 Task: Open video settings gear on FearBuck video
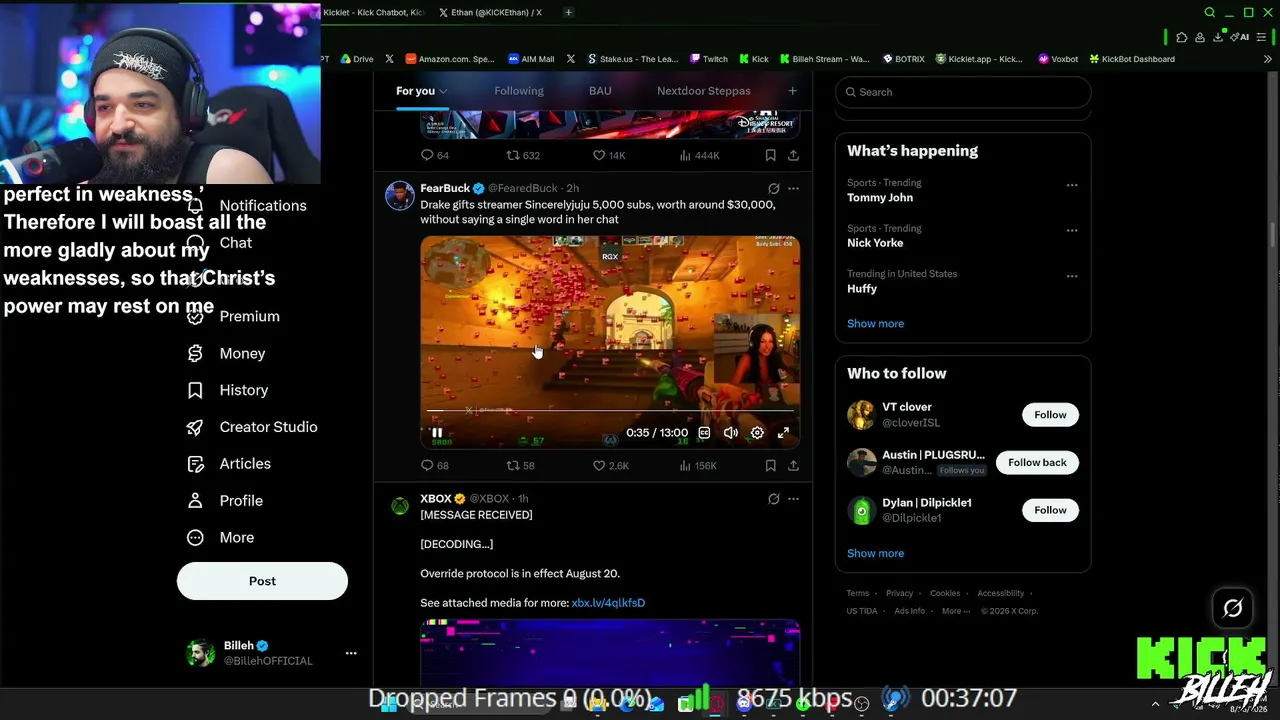tap(757, 433)
